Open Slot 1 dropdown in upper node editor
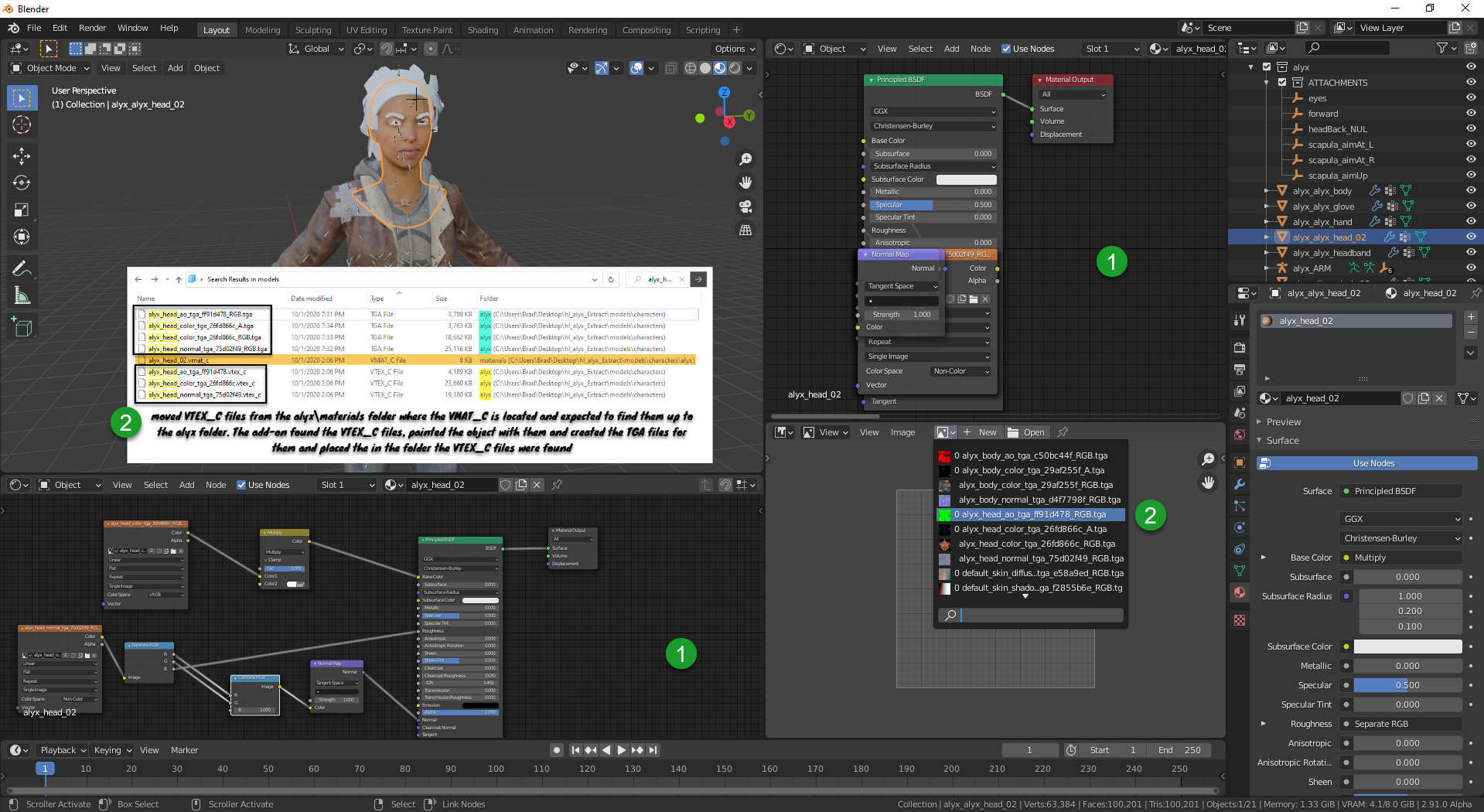1484x812 pixels. 1112,49
